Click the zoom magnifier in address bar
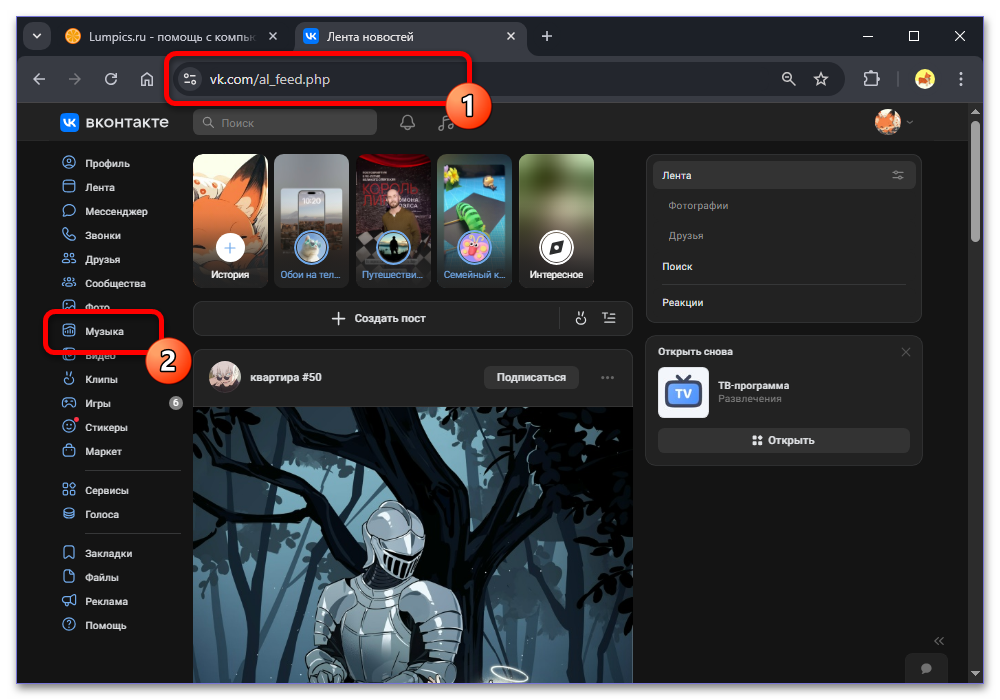This screenshot has height=700, width=1000. point(789,79)
